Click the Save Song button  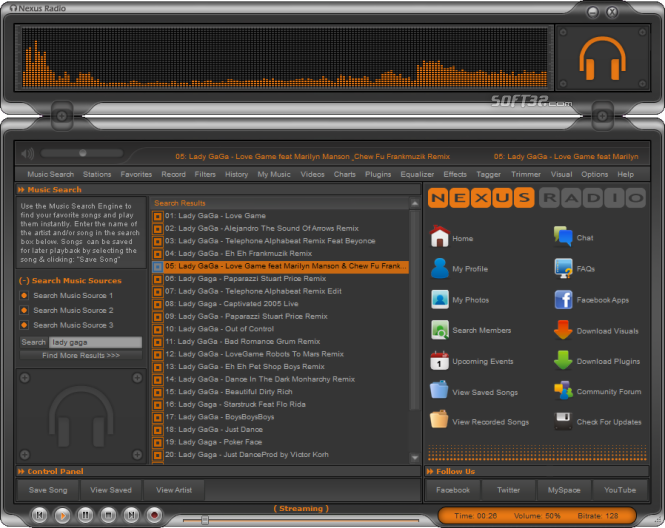(48, 490)
